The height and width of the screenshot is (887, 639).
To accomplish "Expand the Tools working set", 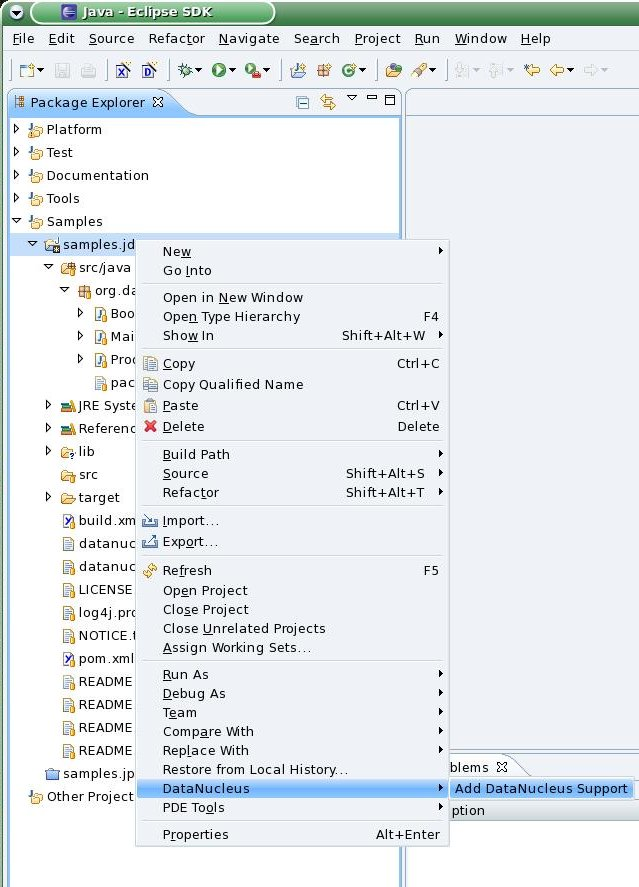I will [x=16, y=197].
